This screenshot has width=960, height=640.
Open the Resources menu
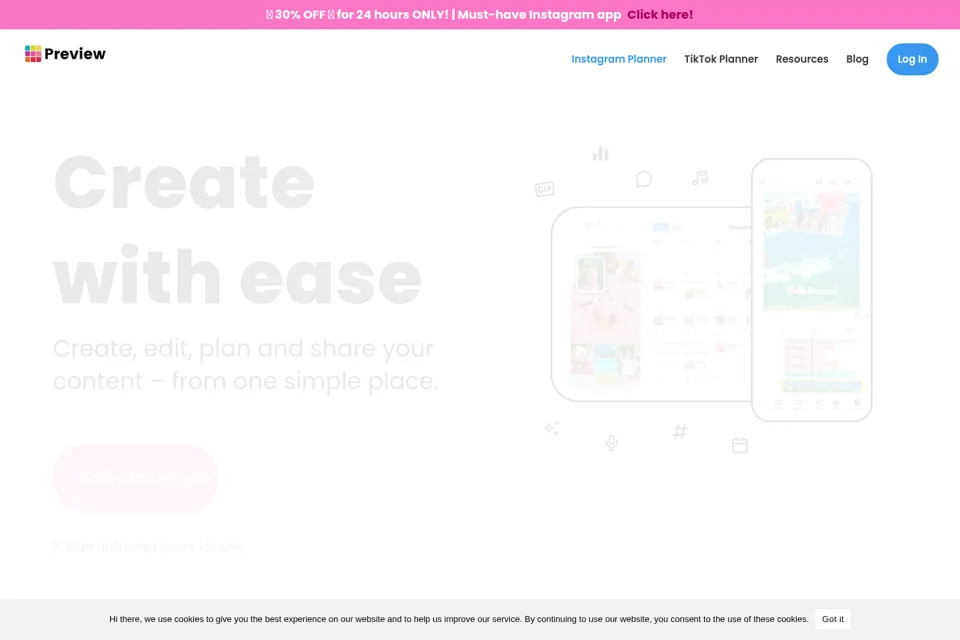pos(801,59)
